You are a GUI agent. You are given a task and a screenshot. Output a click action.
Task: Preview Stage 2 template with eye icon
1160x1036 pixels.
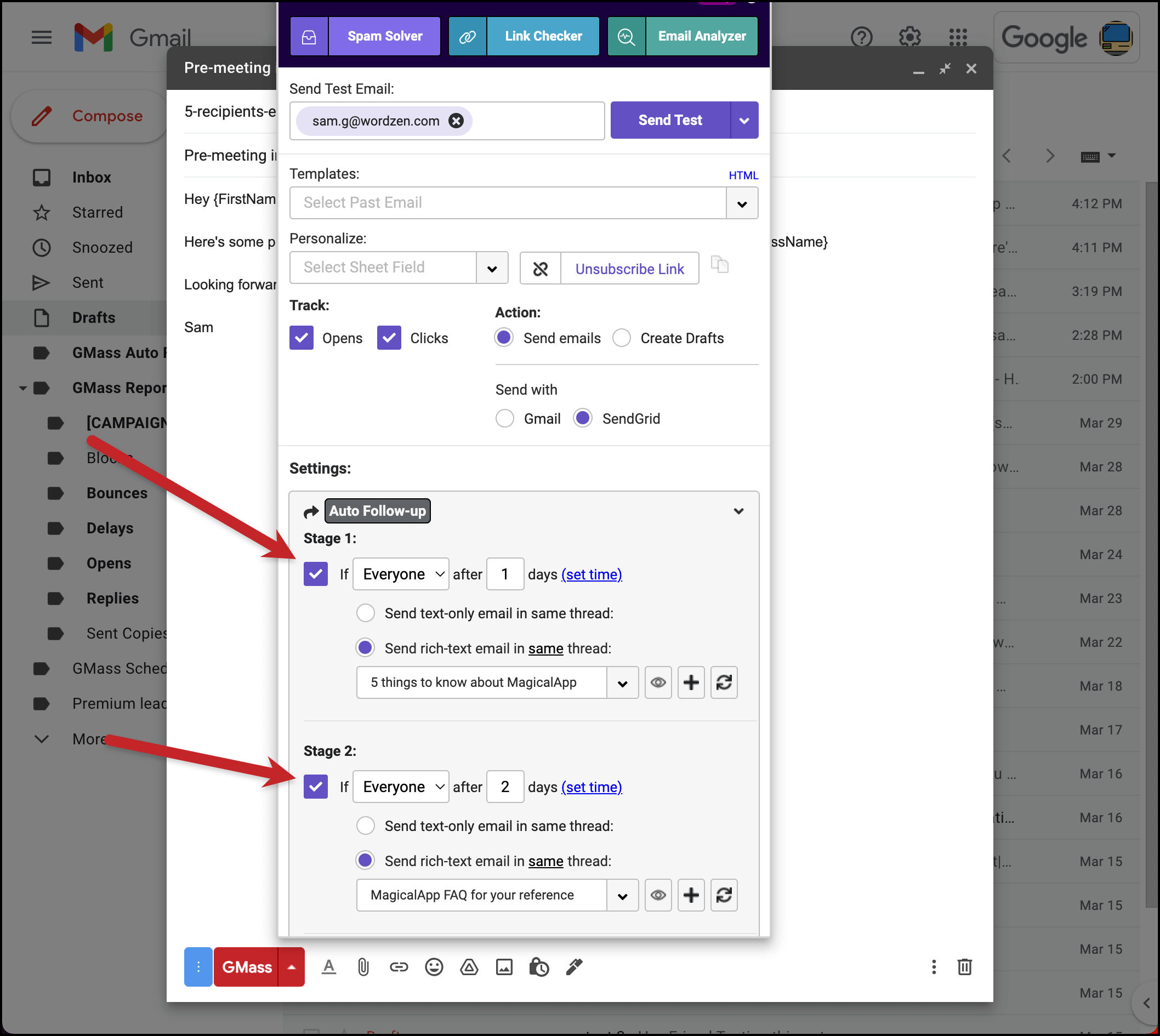(x=658, y=896)
